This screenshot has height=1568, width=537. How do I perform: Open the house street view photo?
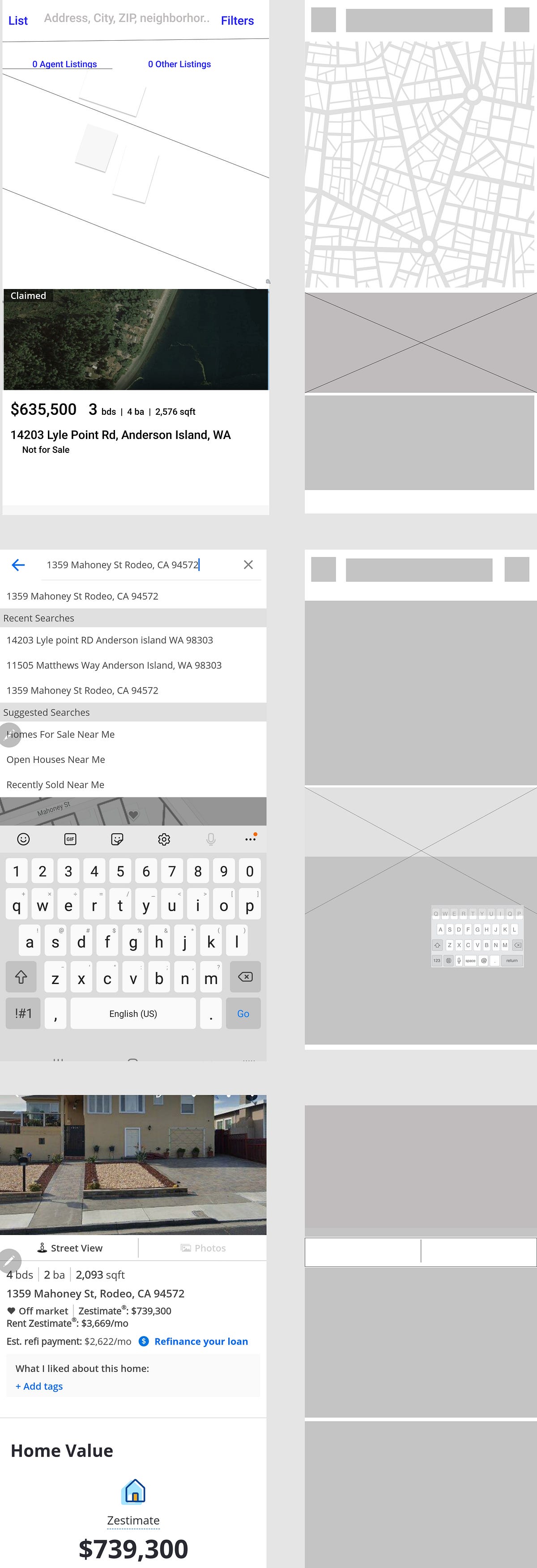coord(133,1164)
